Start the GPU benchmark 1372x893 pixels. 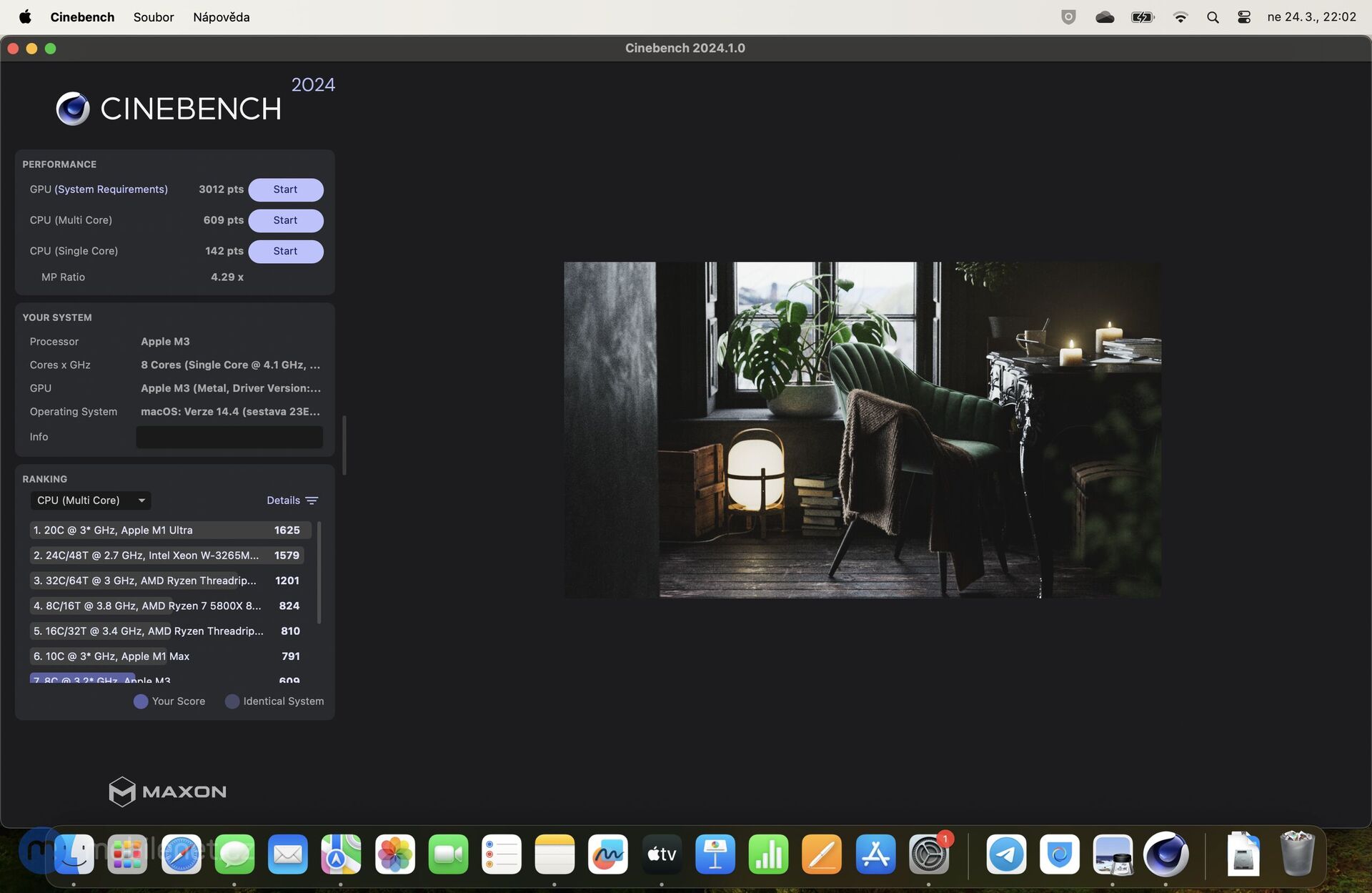285,189
